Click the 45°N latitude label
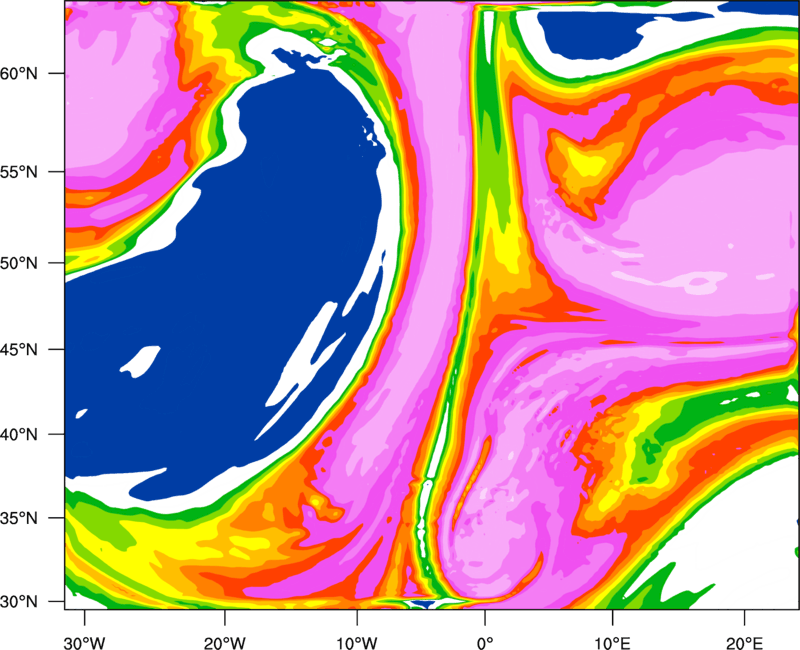Screen dimensions: 800x650 pyautogui.click(x=19, y=349)
